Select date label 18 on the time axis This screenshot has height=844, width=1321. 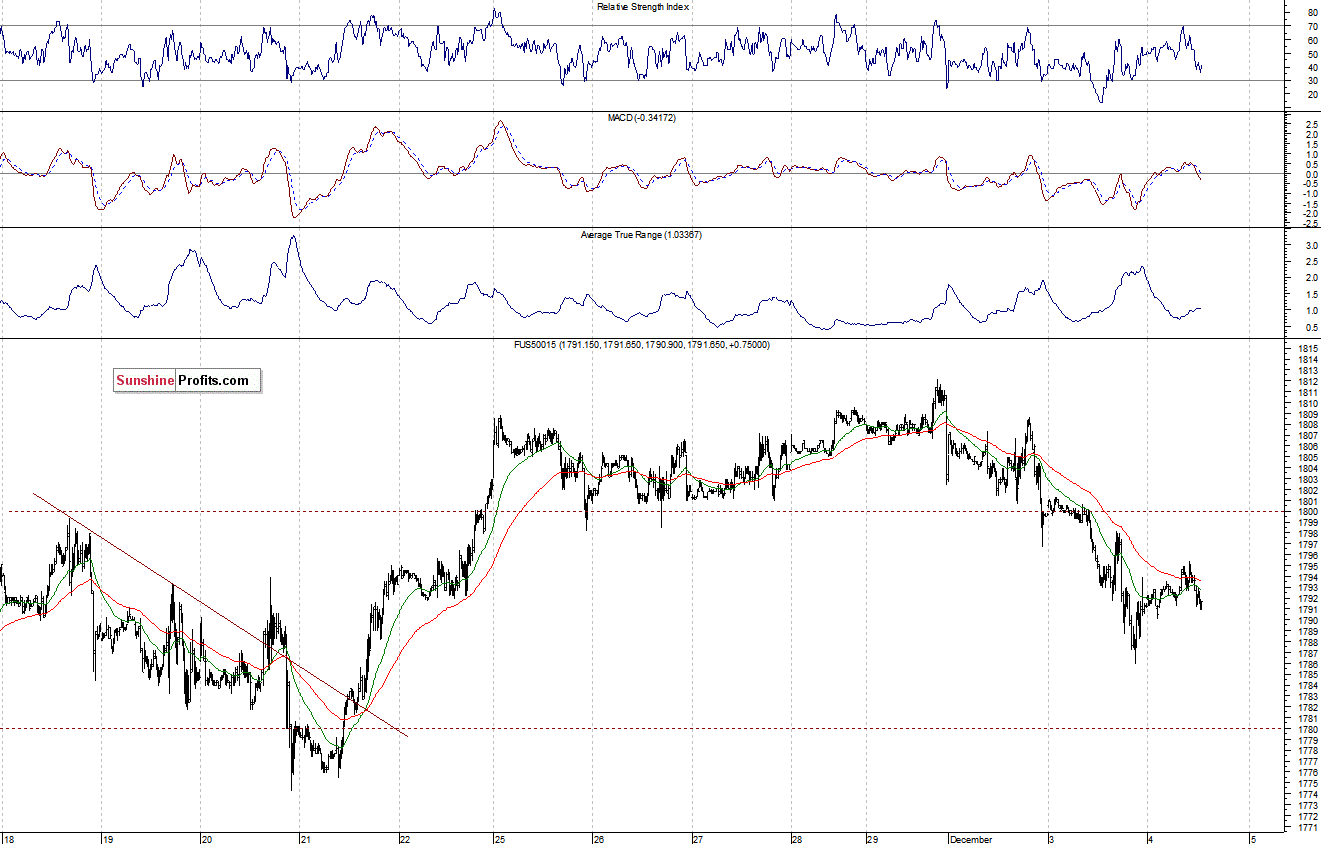tap(9, 838)
